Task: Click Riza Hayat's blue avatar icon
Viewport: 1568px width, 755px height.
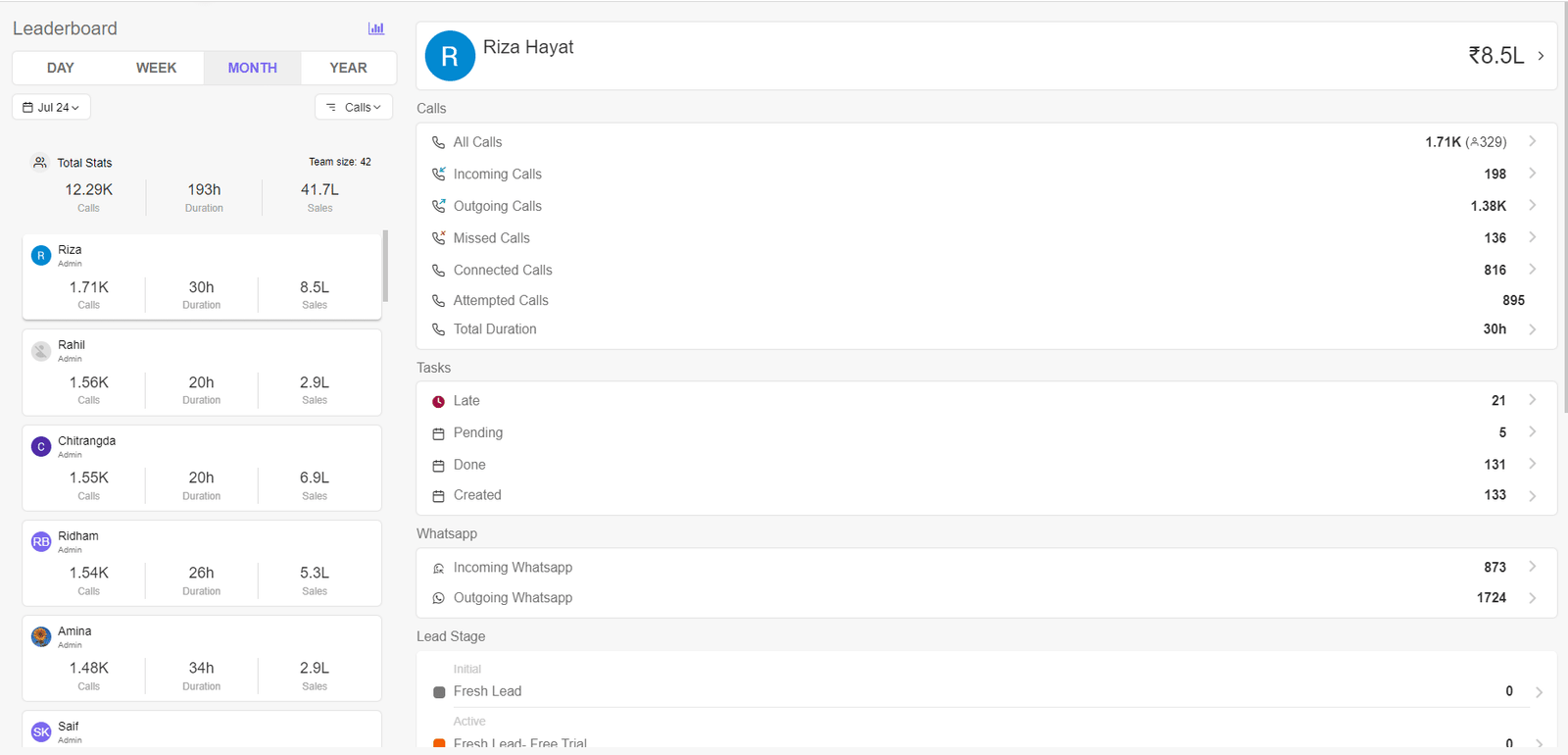Action: tap(450, 57)
